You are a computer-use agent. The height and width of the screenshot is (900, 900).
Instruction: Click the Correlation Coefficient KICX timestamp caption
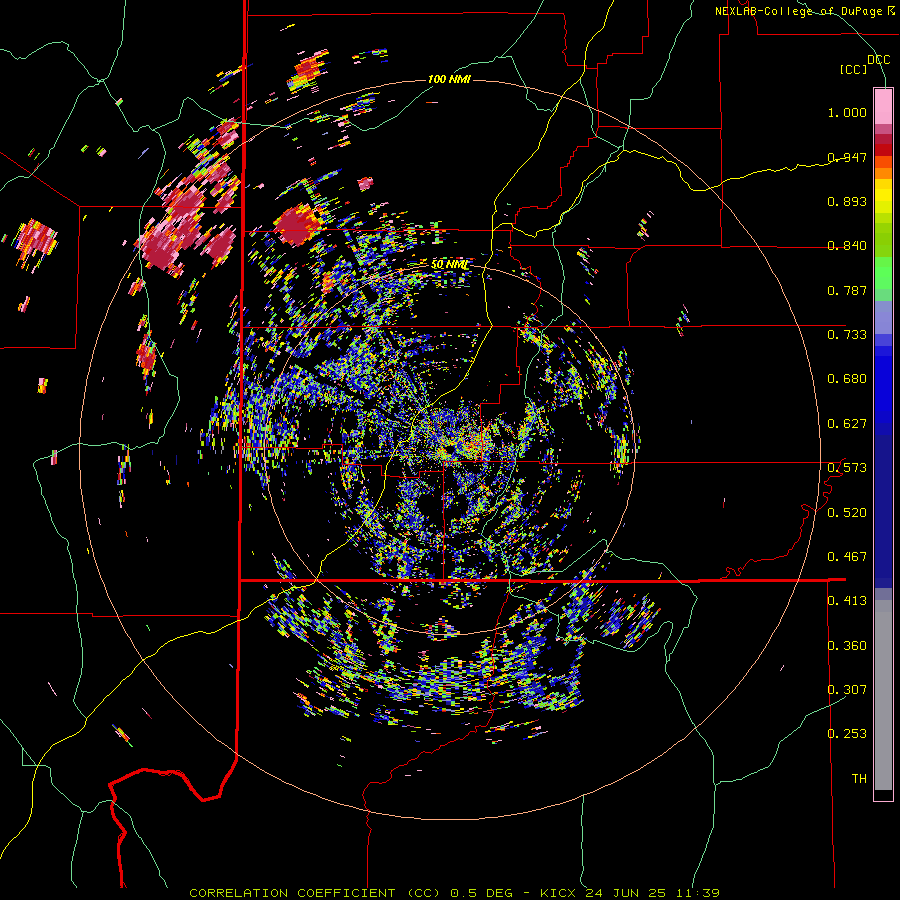coord(454,893)
